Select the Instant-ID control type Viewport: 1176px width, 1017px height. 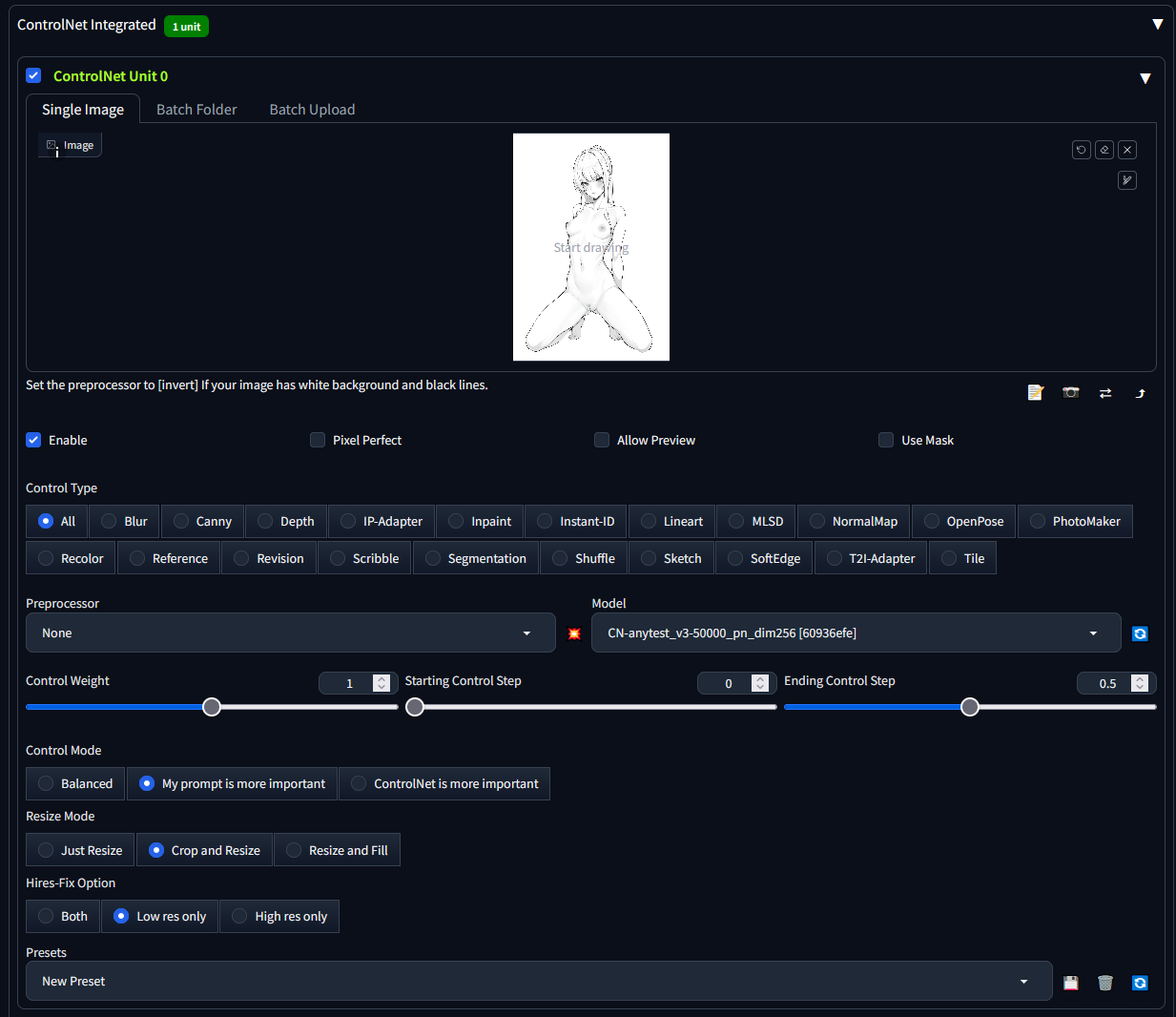(576, 522)
